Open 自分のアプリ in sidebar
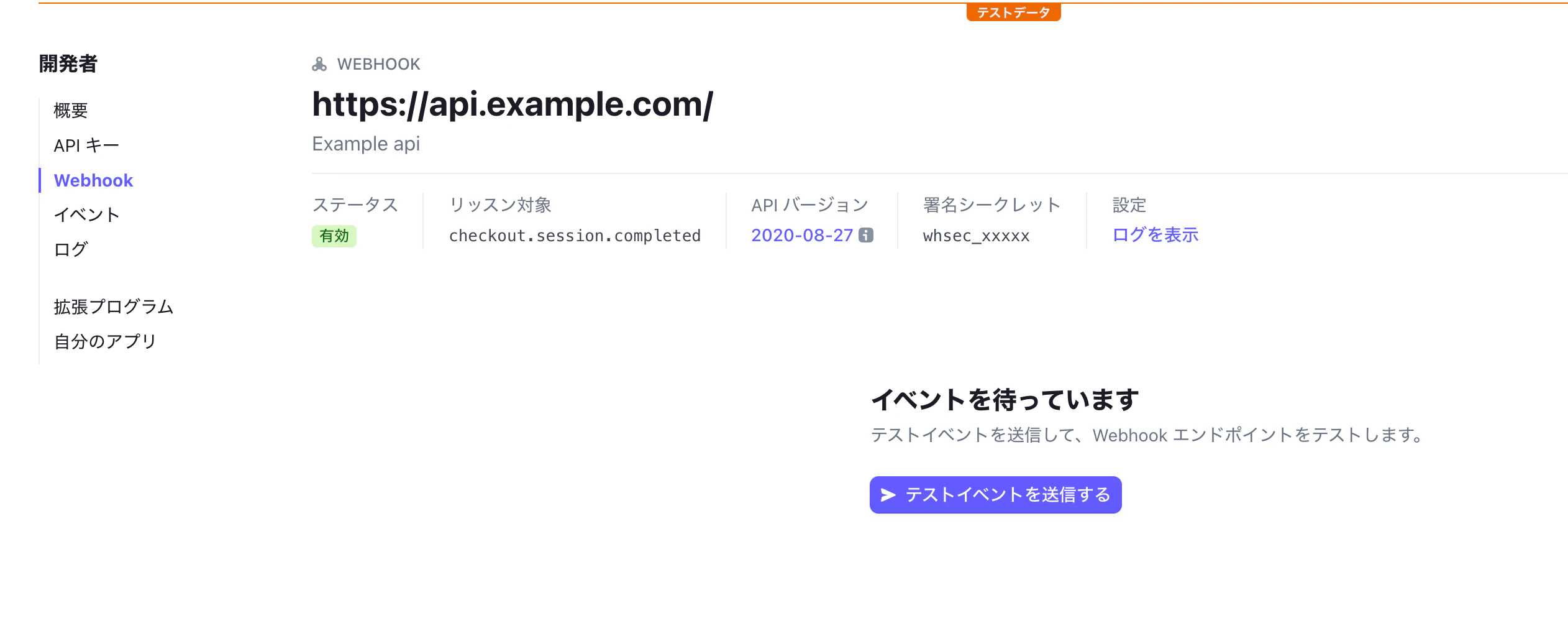 [x=105, y=342]
